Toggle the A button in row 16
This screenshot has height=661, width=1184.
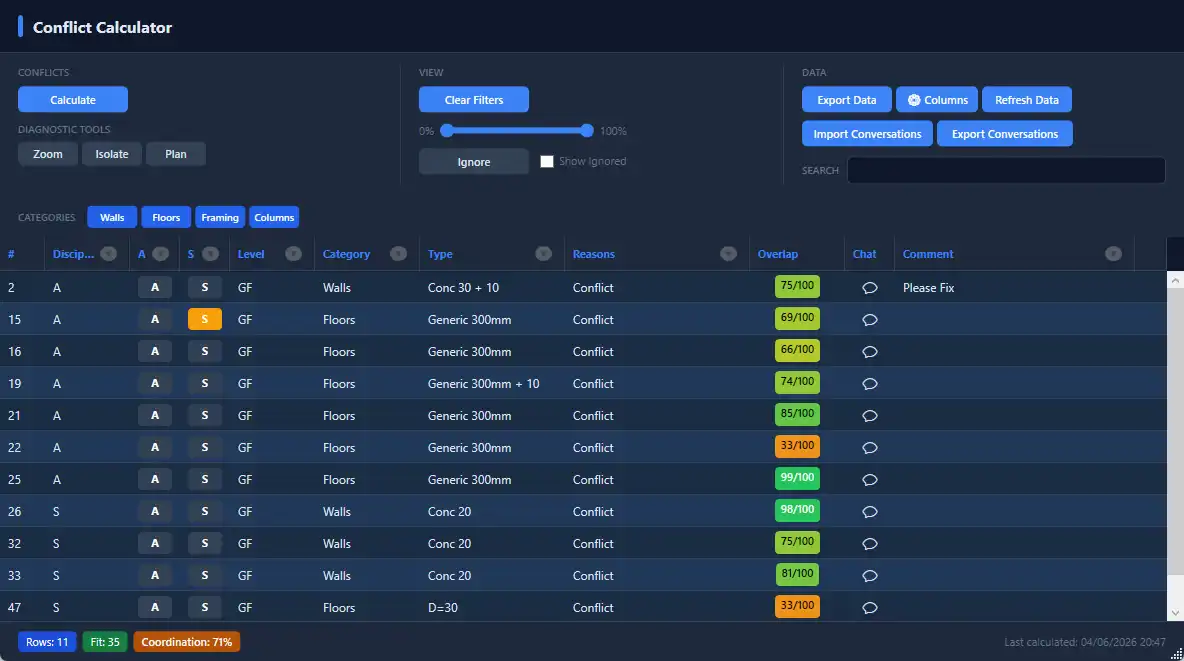[155, 351]
